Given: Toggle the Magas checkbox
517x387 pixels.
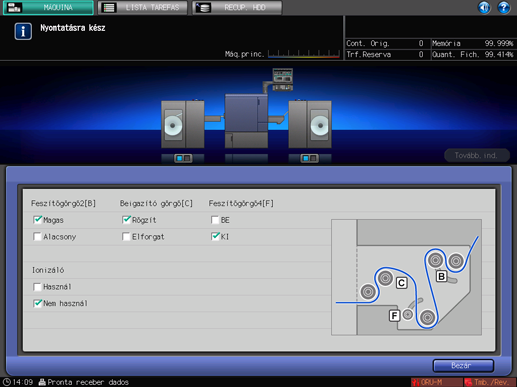Looking at the screenshot, I should pos(37,220).
